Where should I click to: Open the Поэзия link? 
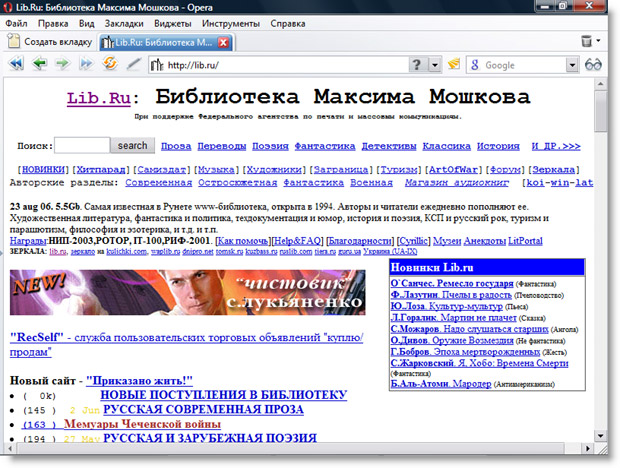[x=270, y=146]
